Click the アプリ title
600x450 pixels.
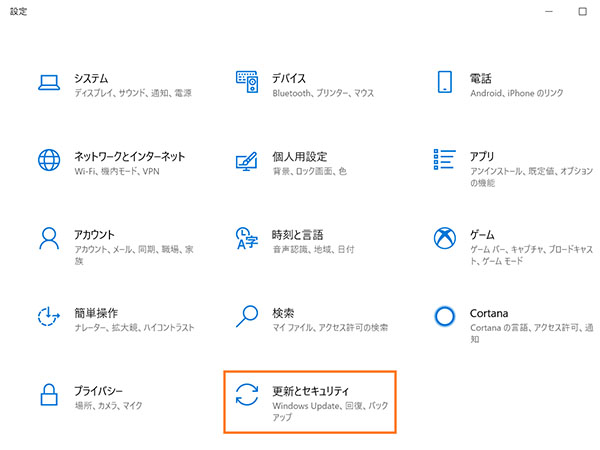[x=482, y=157]
